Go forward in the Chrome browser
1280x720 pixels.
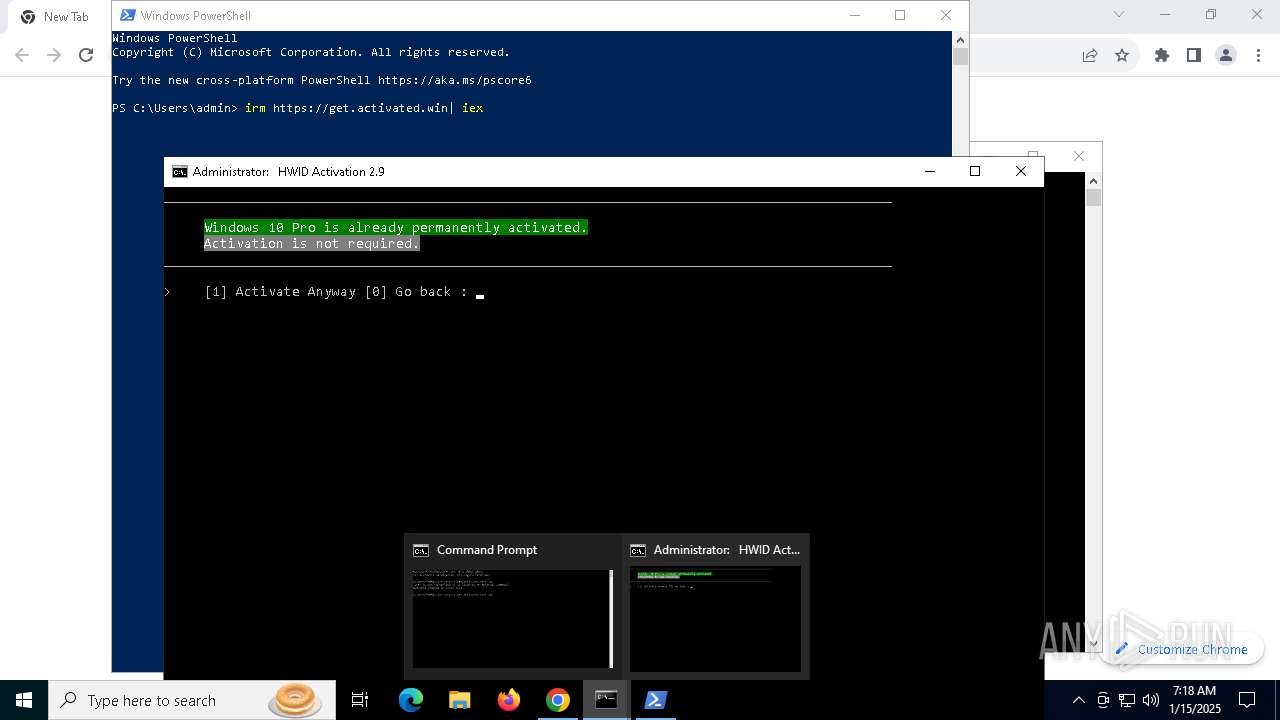(x=54, y=55)
